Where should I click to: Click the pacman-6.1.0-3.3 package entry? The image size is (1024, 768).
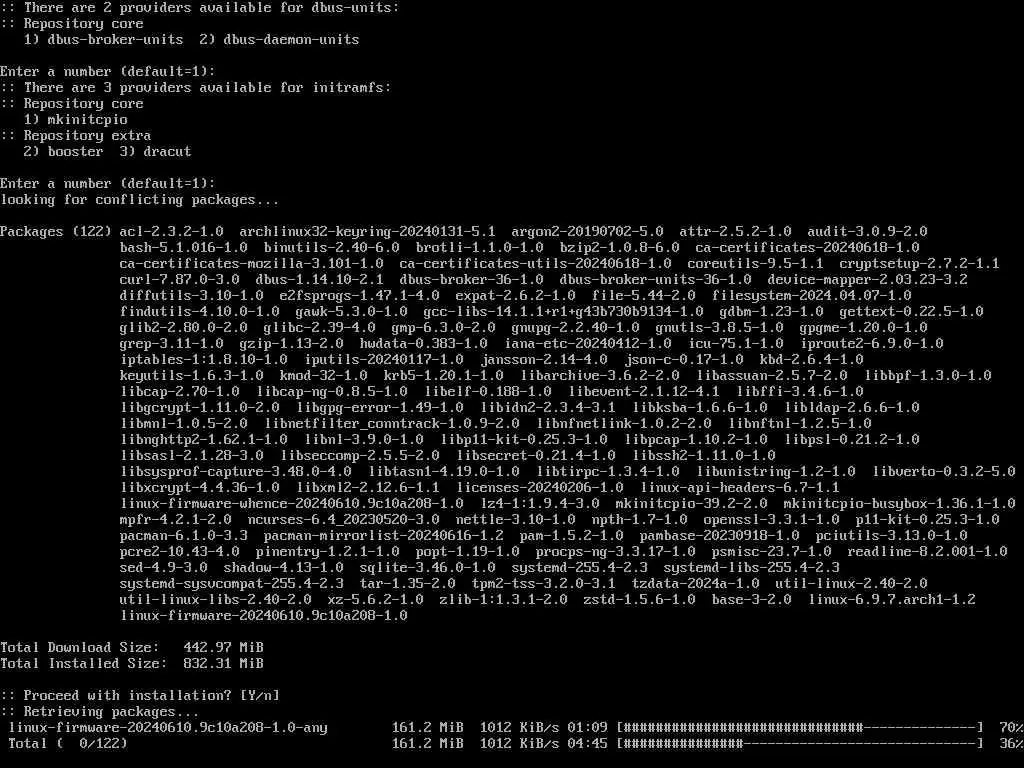point(184,536)
